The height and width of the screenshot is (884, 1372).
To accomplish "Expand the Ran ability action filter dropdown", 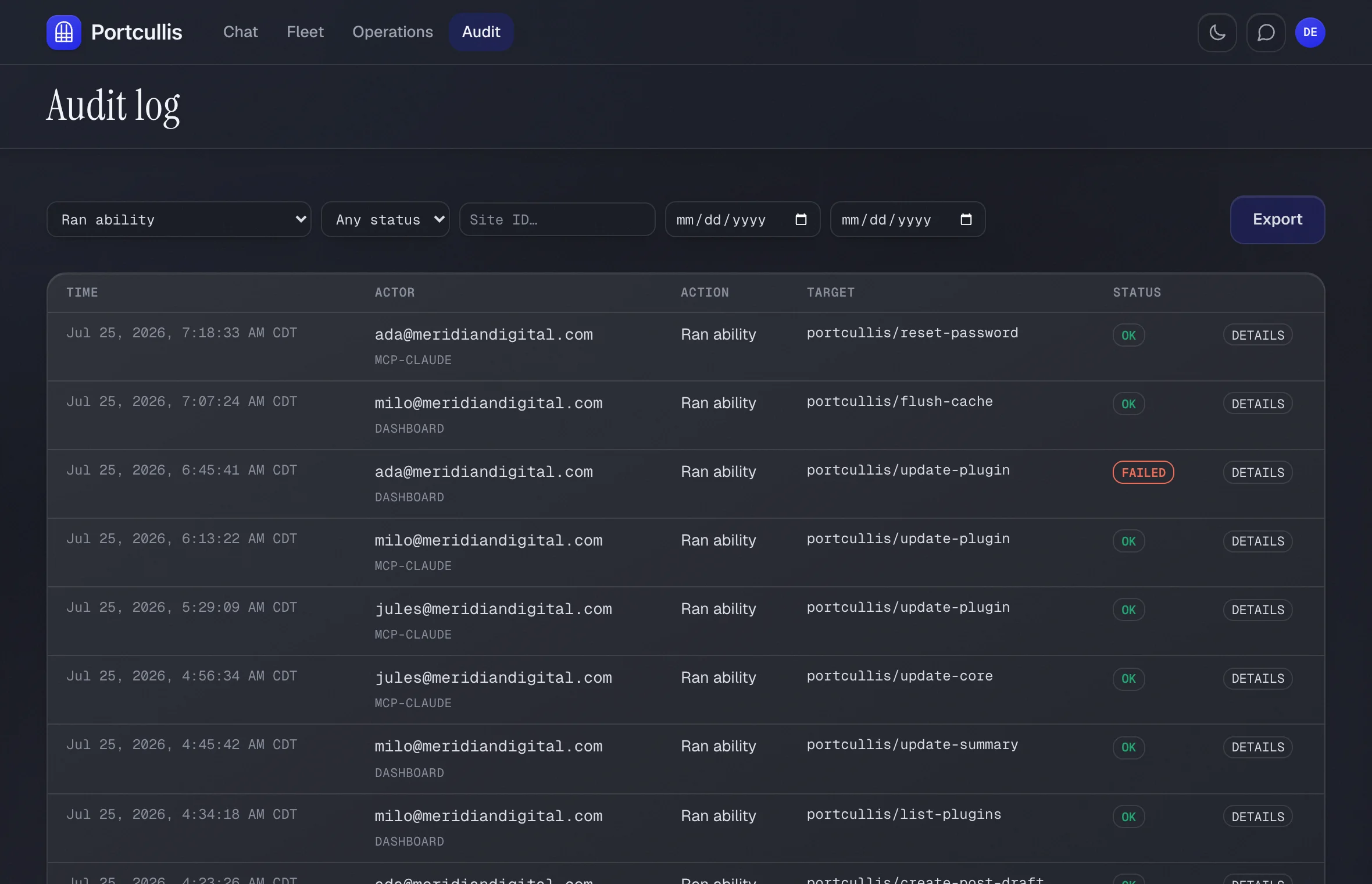I will (179, 220).
